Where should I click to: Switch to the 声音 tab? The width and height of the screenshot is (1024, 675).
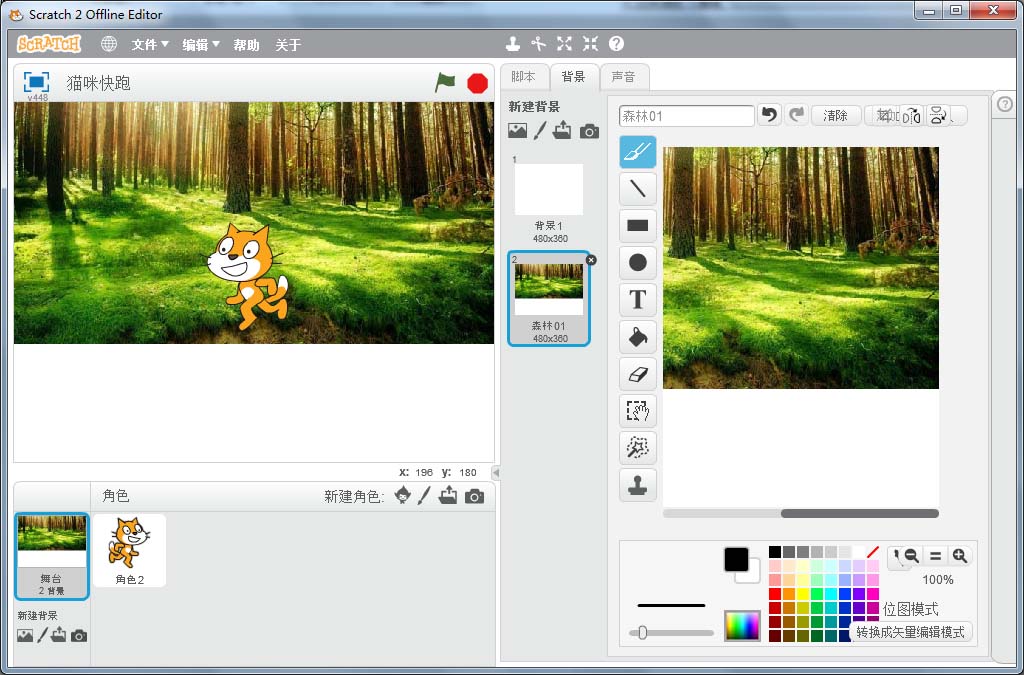(x=623, y=77)
